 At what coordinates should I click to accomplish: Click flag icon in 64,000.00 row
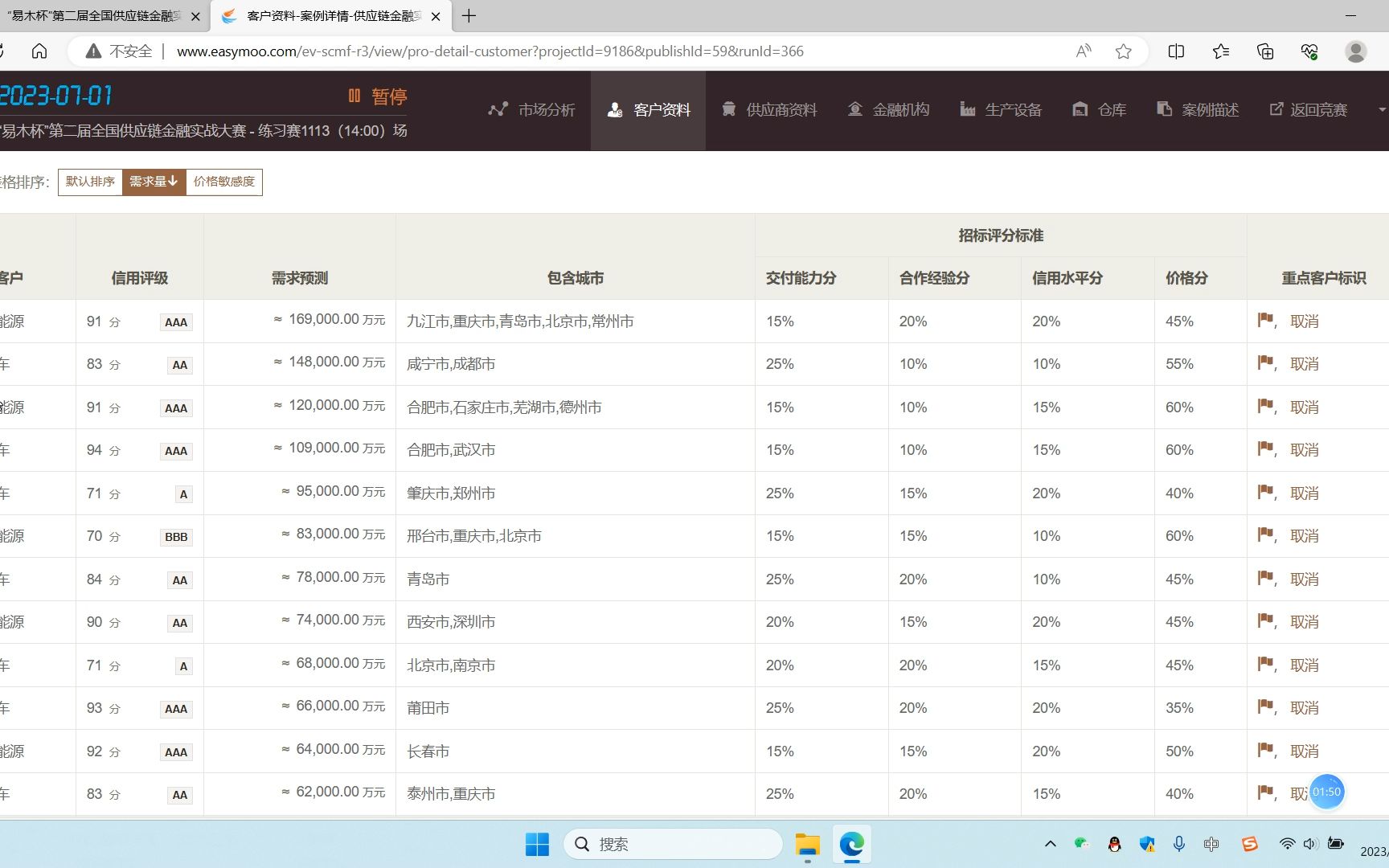1265,750
